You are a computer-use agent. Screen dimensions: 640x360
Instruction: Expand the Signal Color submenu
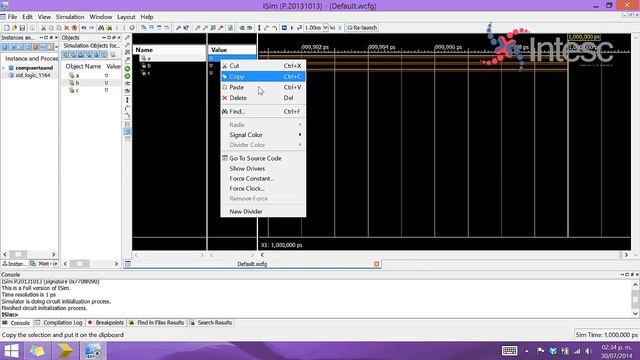click(x=263, y=135)
